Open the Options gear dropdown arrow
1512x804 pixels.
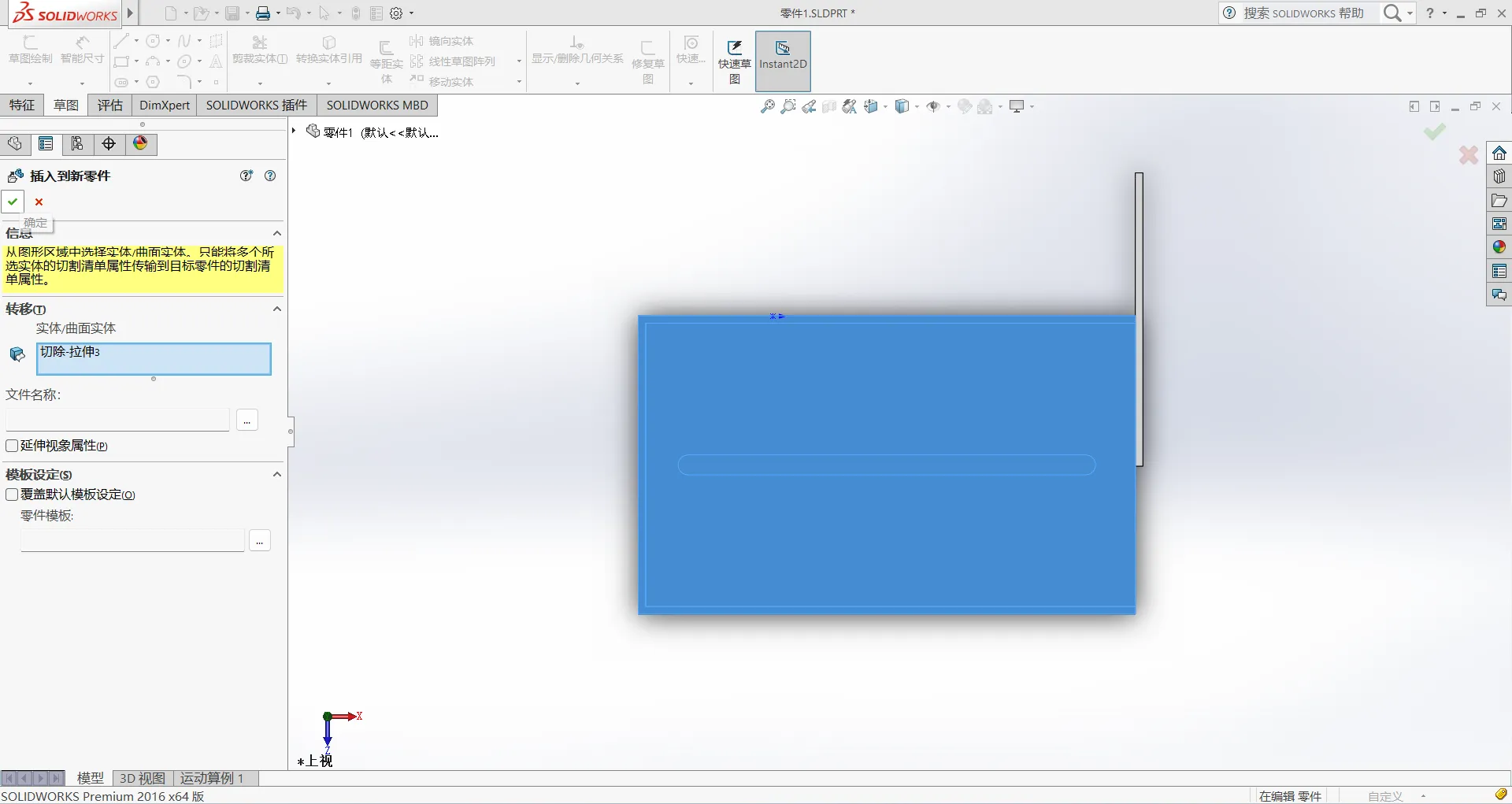[412, 13]
